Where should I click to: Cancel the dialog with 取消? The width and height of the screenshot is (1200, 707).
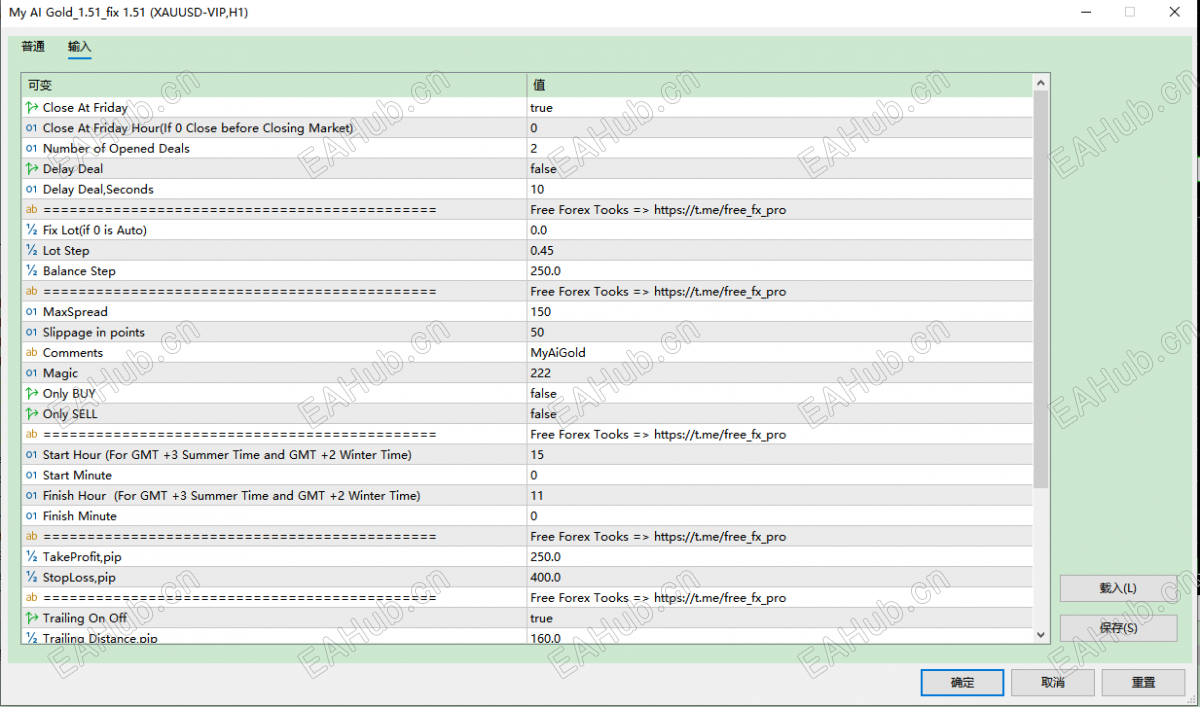pos(1053,682)
